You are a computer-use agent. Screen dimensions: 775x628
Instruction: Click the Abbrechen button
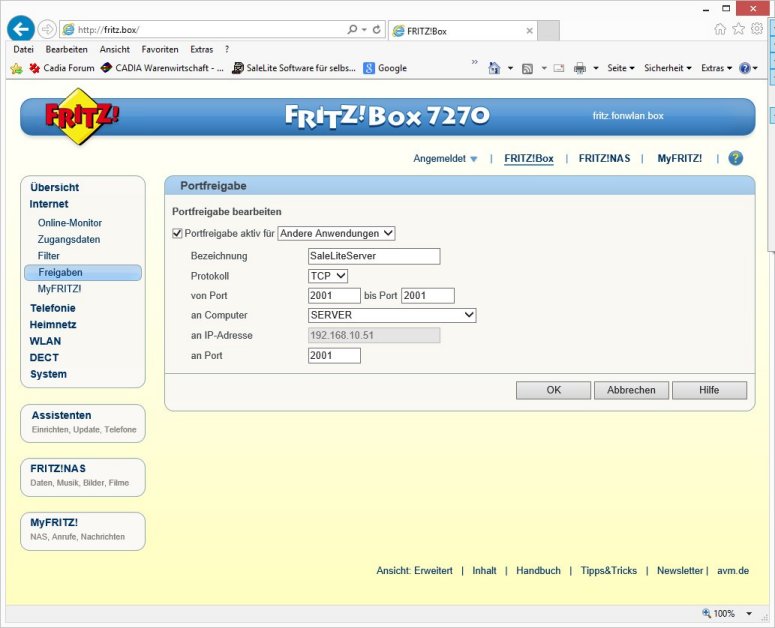[x=631, y=390]
